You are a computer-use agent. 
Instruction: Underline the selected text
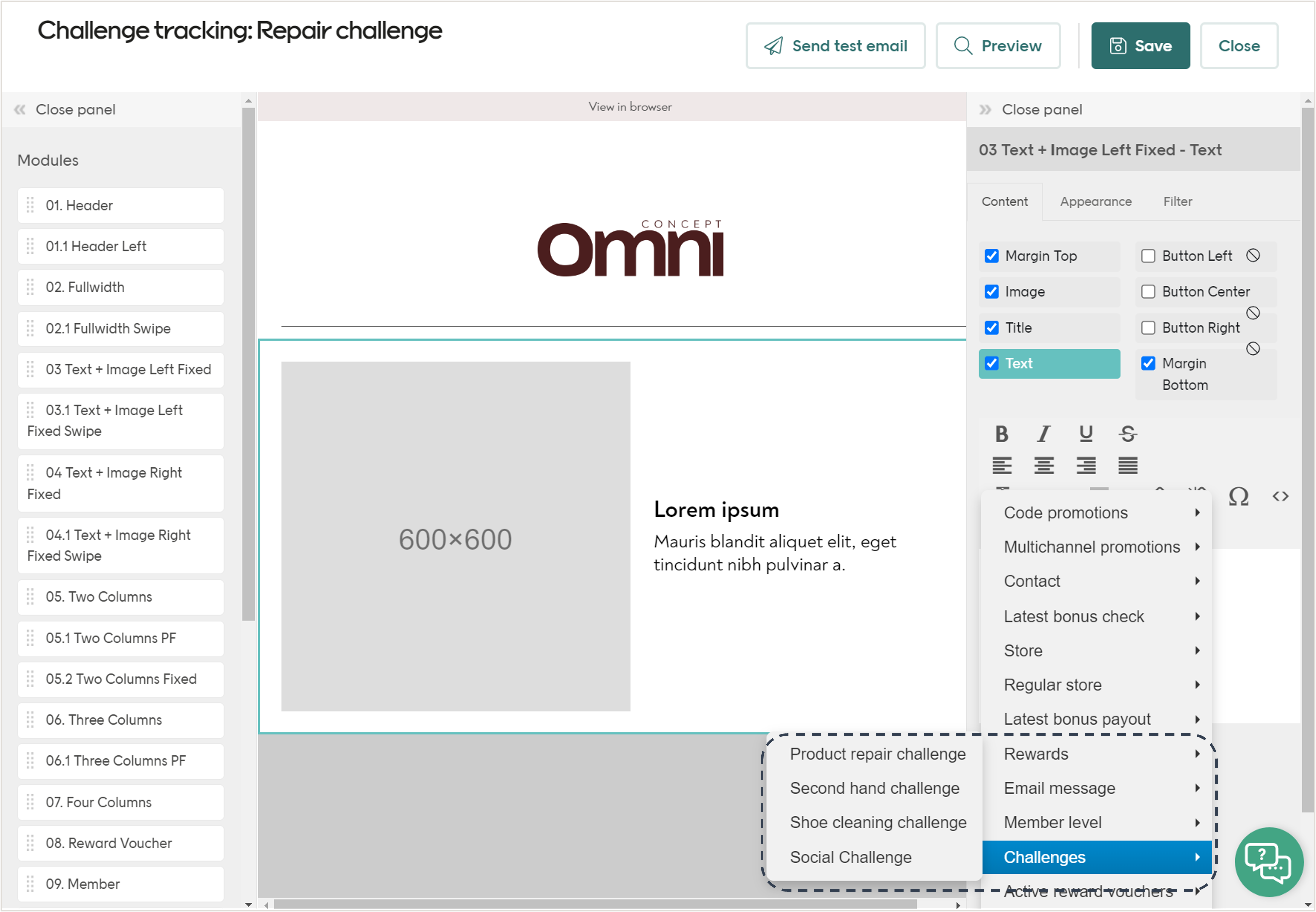[1085, 433]
